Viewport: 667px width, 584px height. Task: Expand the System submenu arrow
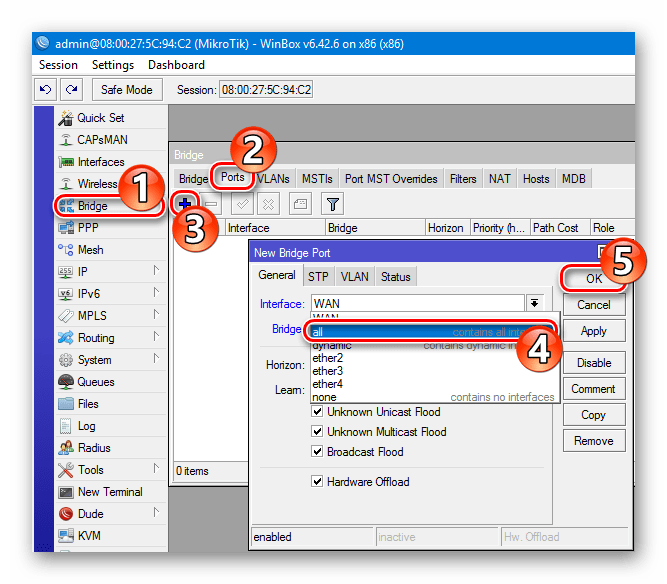(x=156, y=359)
